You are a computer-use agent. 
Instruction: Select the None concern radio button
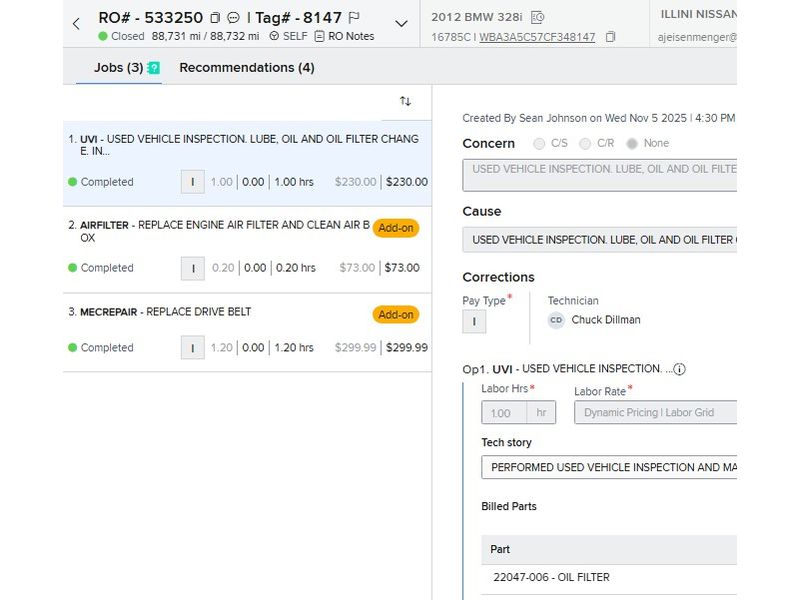pos(632,143)
